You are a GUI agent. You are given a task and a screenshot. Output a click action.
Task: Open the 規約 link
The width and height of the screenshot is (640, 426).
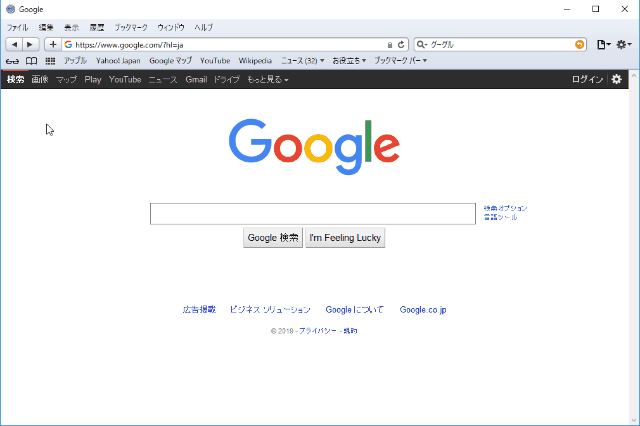tap(350, 331)
